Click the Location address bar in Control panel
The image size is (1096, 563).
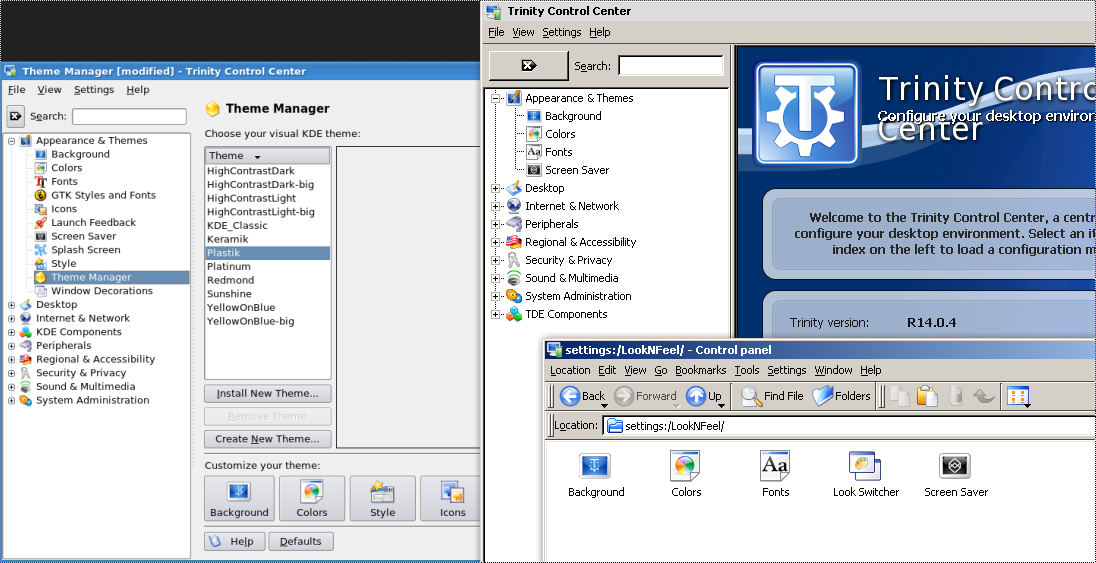point(849,425)
